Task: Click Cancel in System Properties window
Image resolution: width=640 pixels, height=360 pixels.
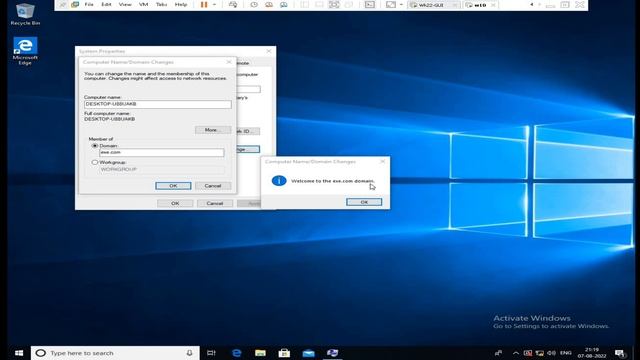Action: (214, 203)
